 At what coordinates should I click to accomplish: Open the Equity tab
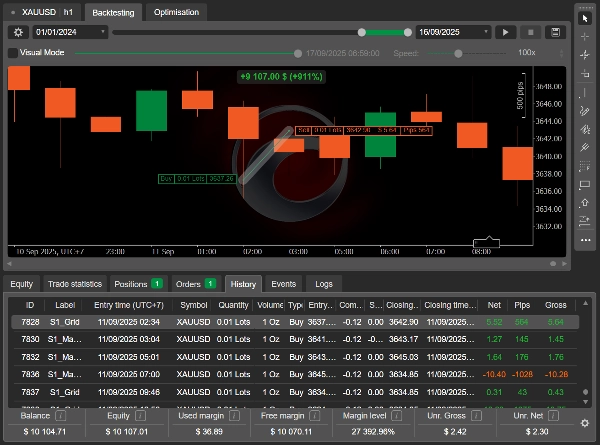pyautogui.click(x=21, y=284)
